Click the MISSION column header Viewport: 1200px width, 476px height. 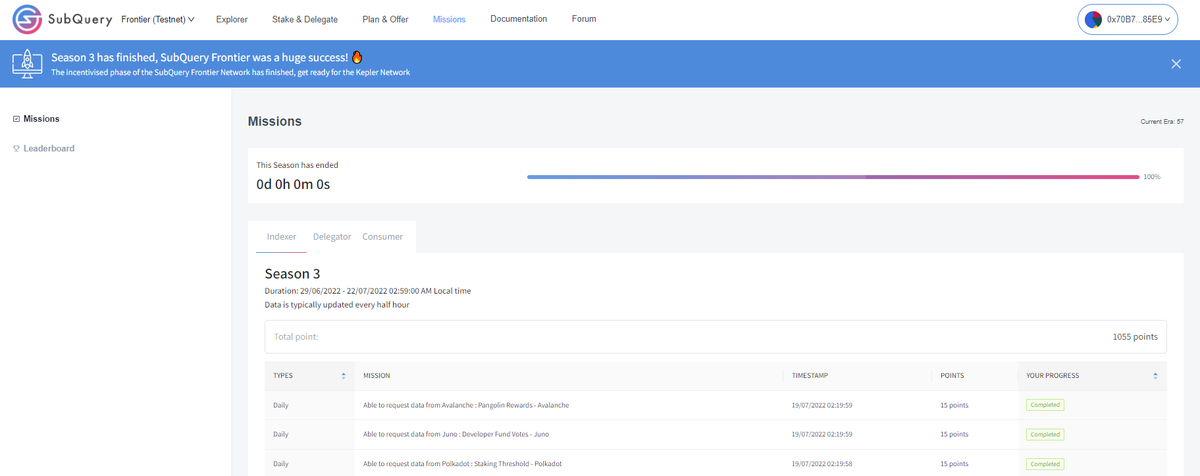(x=377, y=376)
